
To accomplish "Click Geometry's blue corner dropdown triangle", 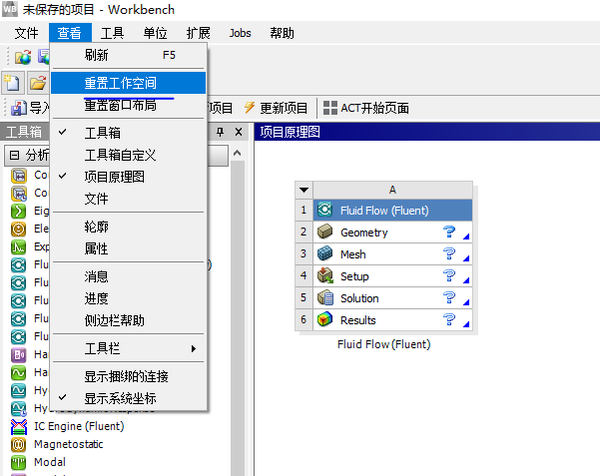I will pos(466,237).
